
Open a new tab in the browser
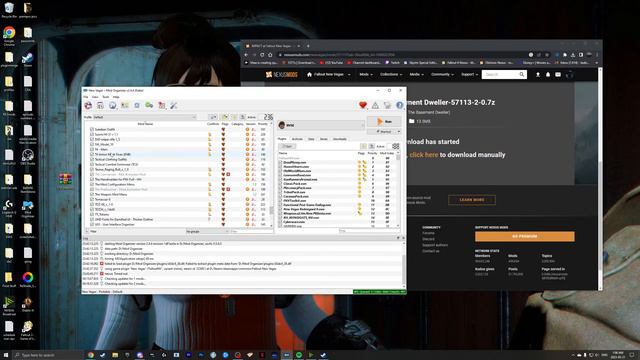tap(308, 46)
